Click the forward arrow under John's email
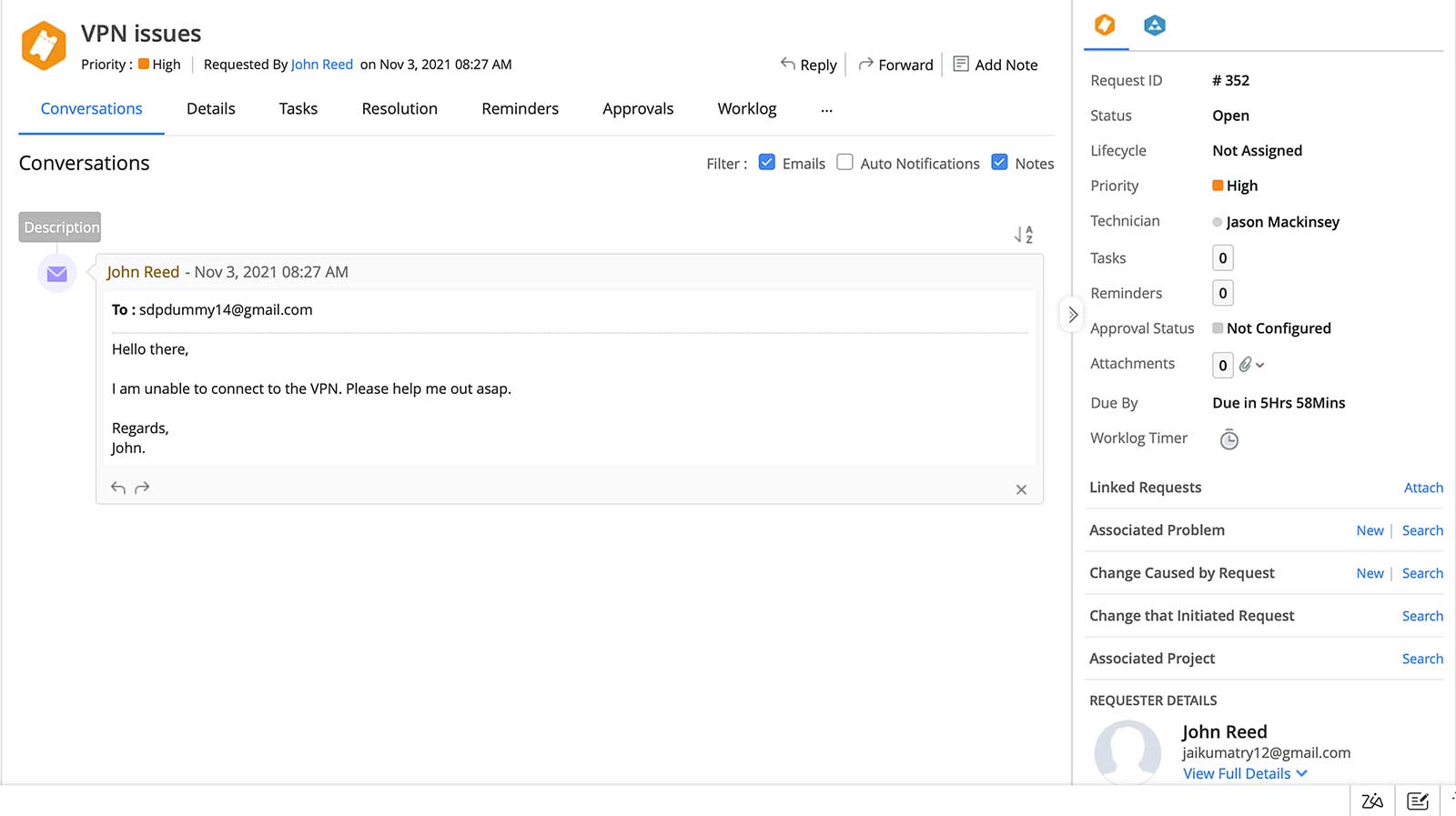This screenshot has height=816, width=1456. click(142, 488)
